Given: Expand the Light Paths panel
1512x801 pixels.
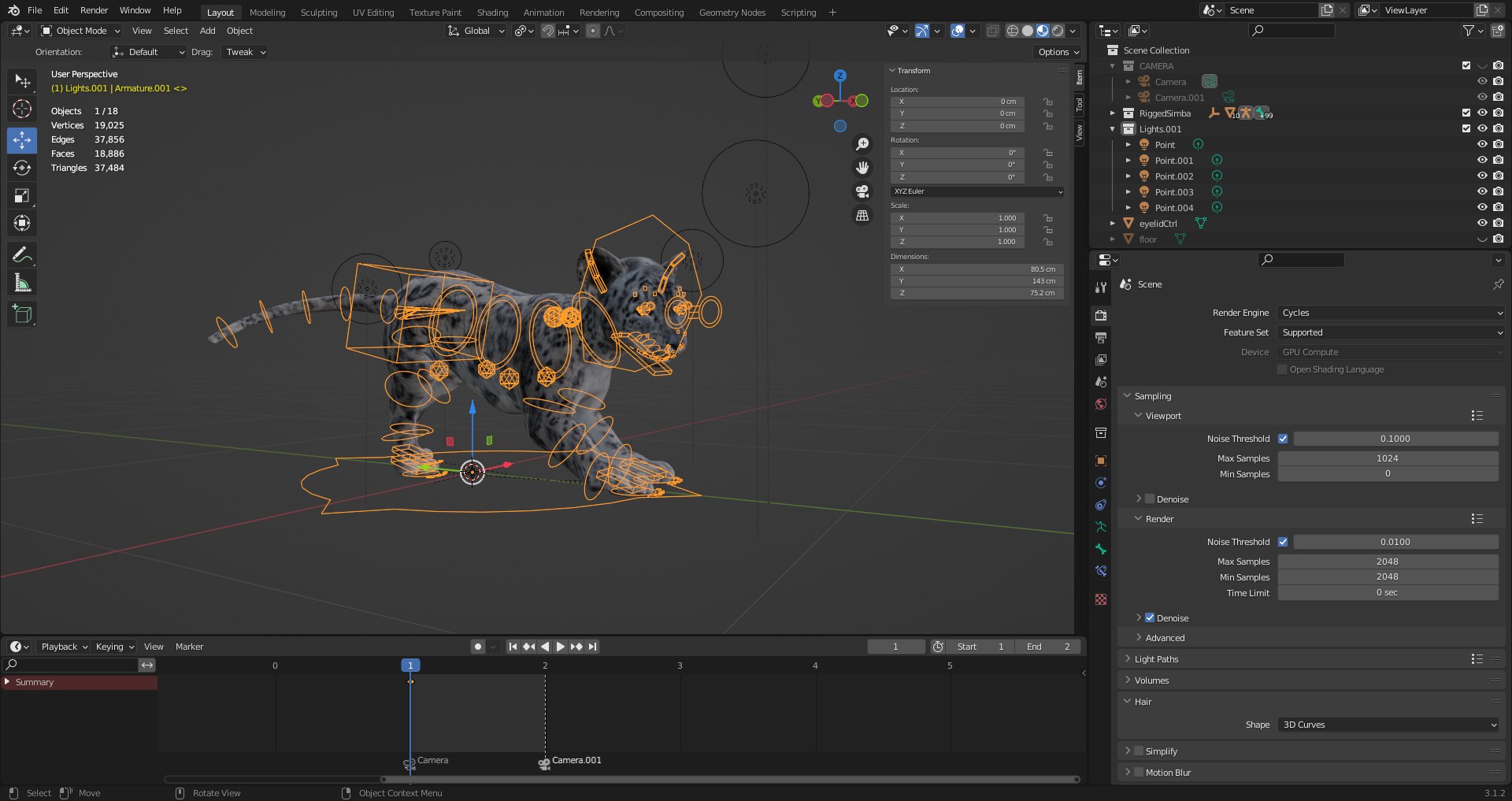Looking at the screenshot, I should 1157,659.
